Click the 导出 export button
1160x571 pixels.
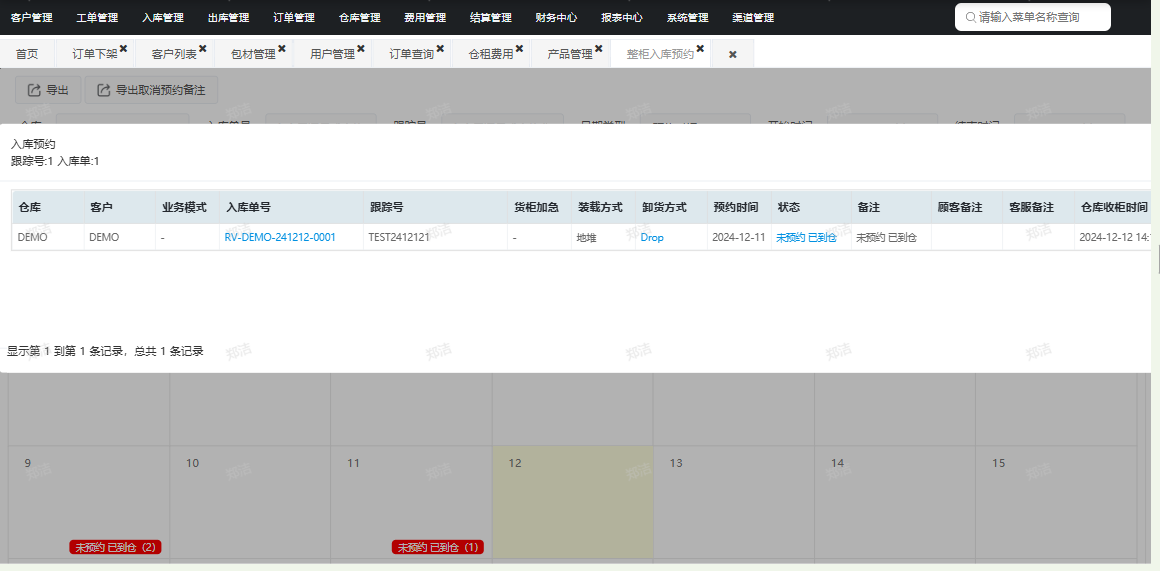click(48, 89)
